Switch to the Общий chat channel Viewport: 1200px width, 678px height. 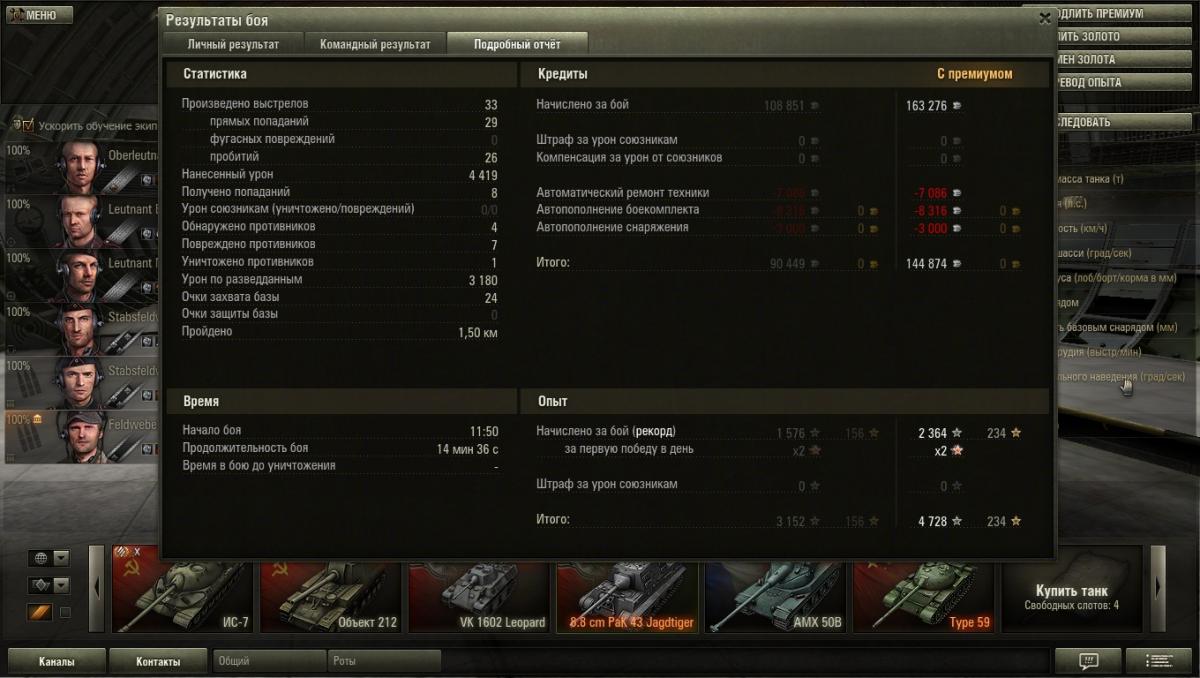click(x=269, y=661)
